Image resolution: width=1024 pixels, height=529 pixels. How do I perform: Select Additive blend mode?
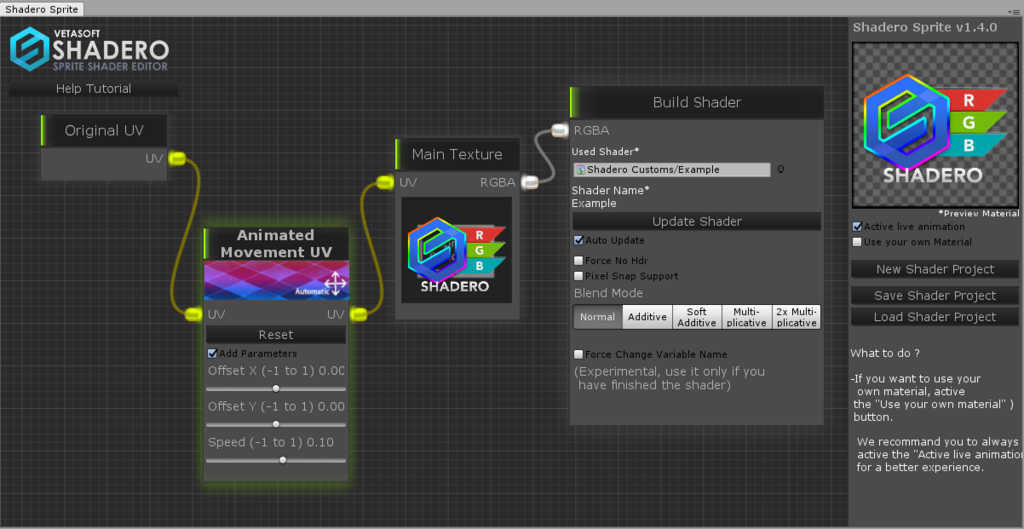[647, 317]
